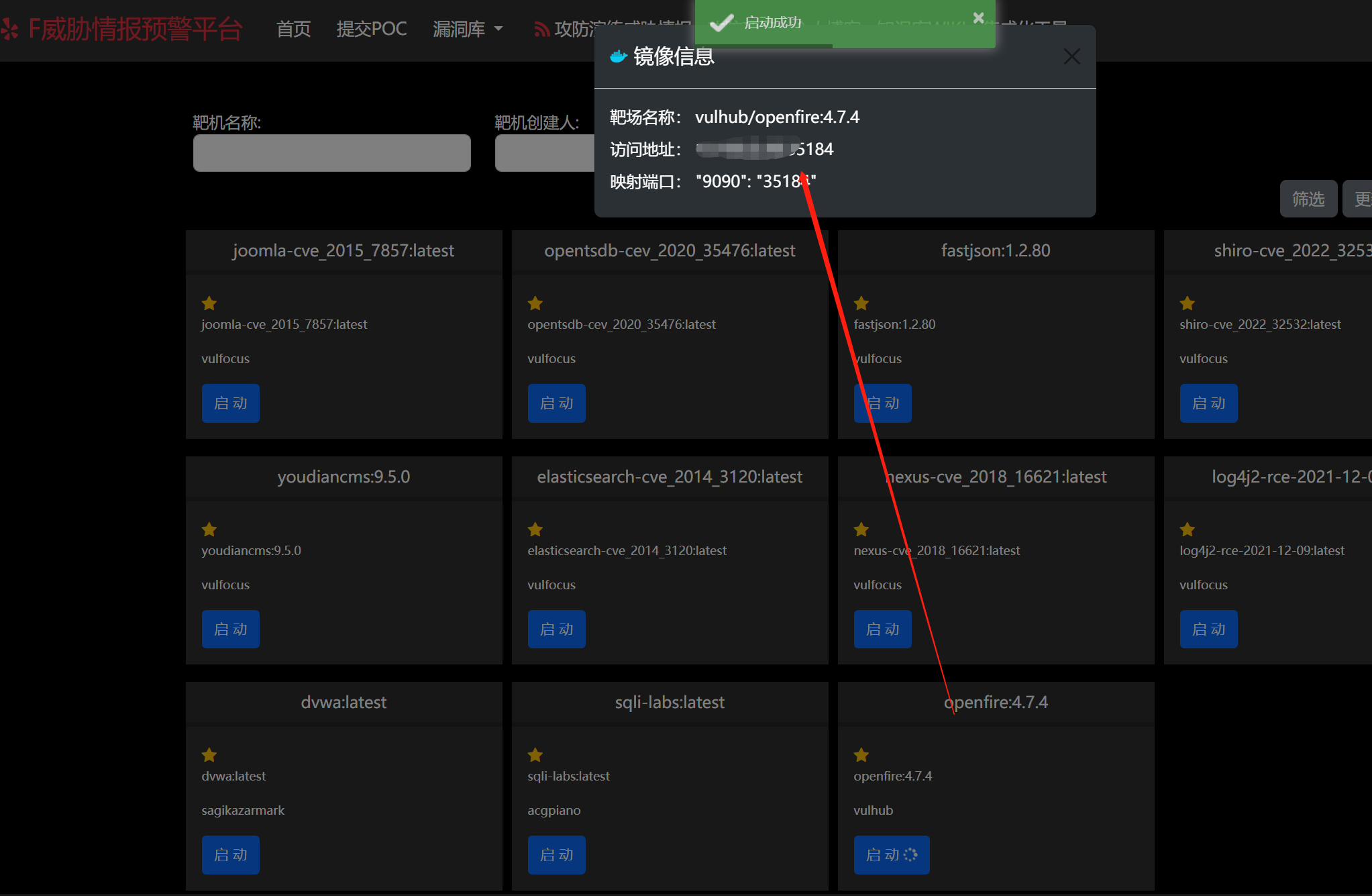Start the dvwa:latest target with 启动
Image resolution: width=1372 pixels, height=896 pixels.
(230, 854)
